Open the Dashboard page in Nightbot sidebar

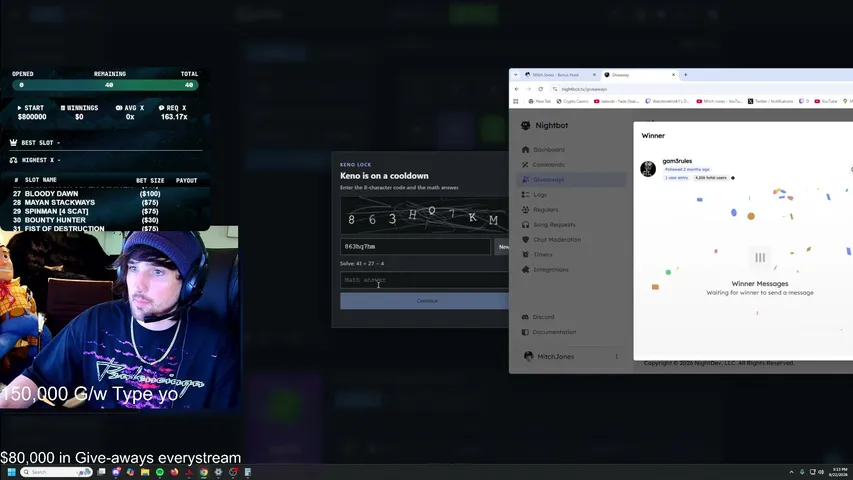coord(549,150)
